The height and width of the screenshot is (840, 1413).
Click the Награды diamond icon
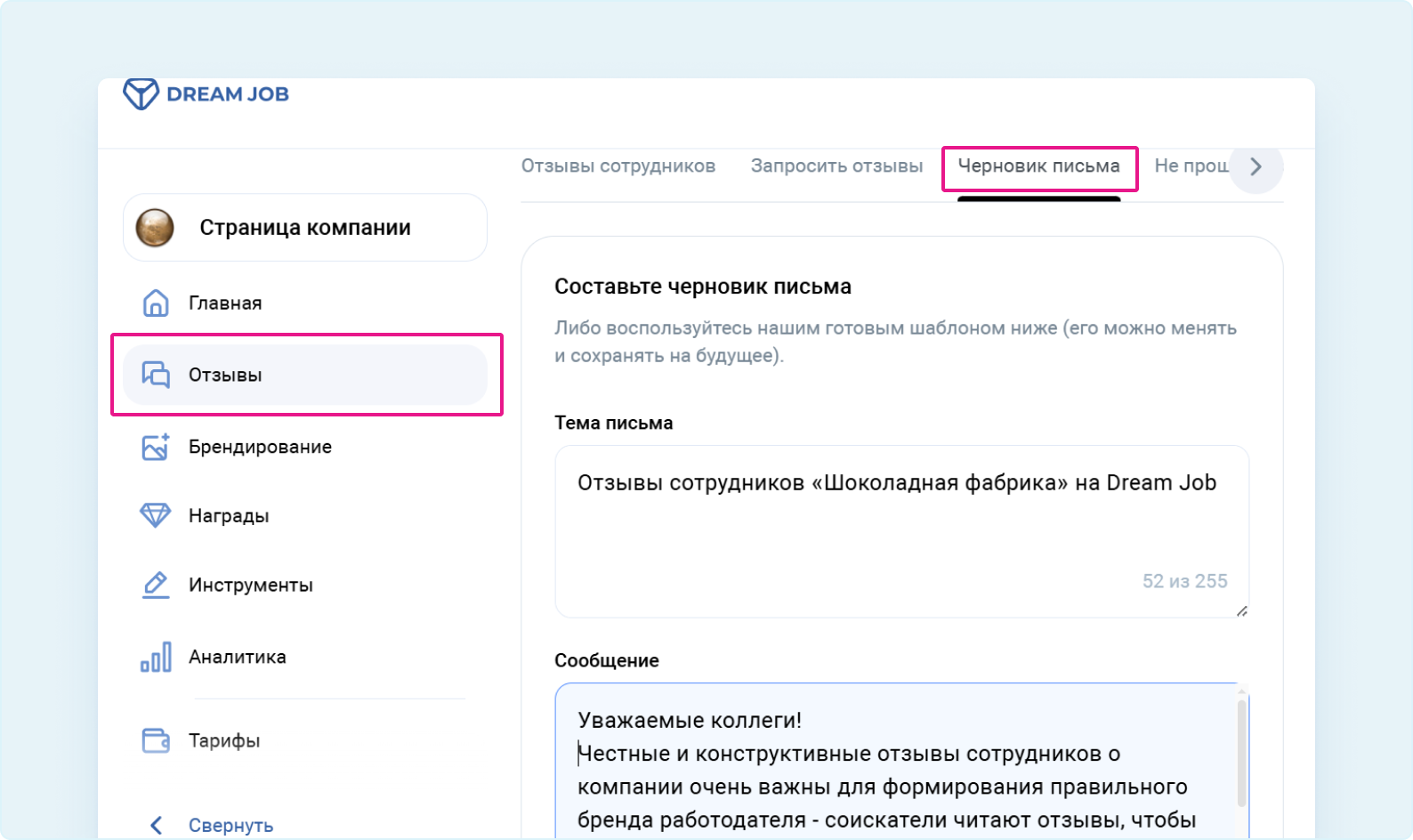[x=156, y=515]
